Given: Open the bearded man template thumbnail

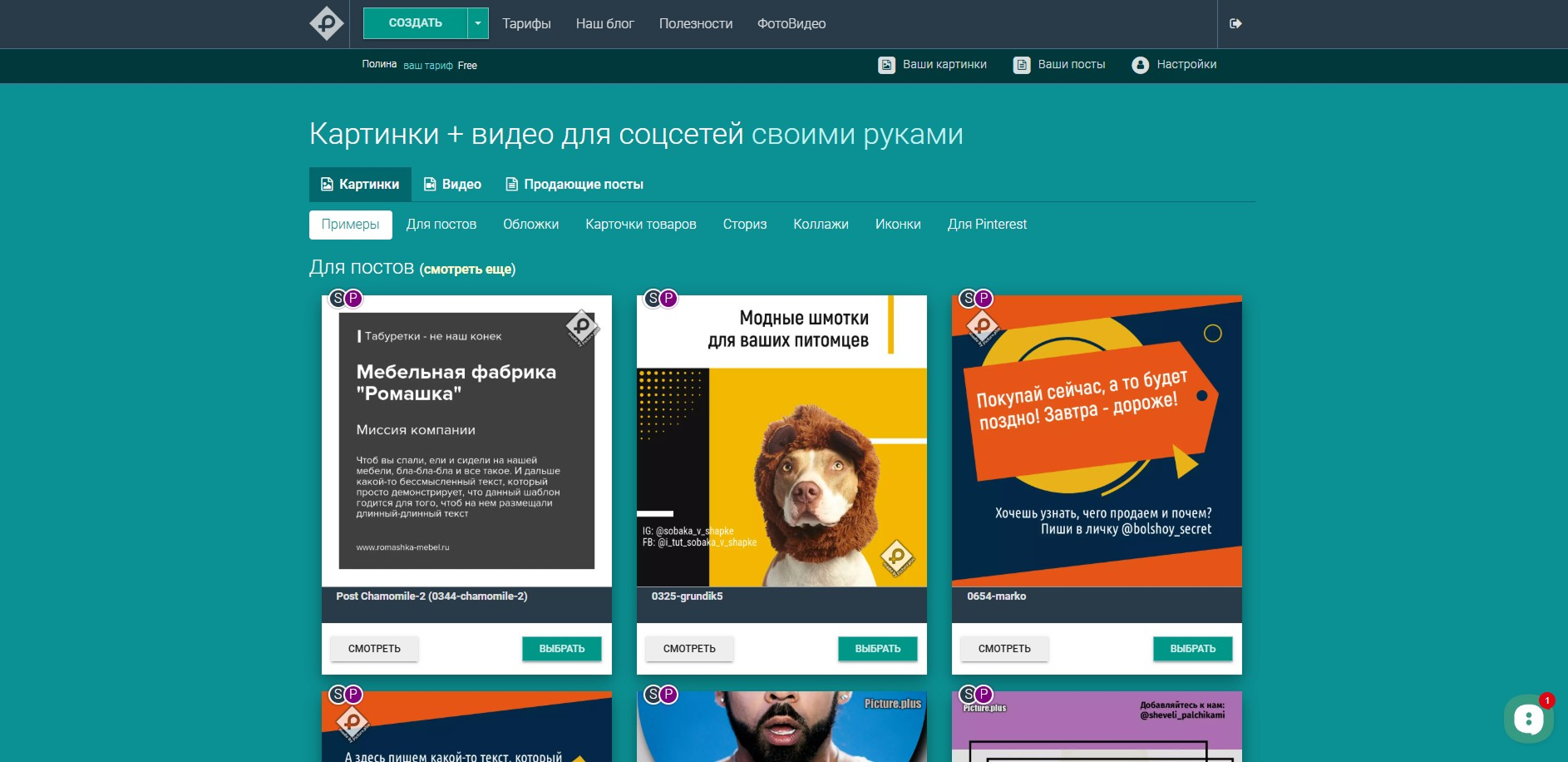Looking at the screenshot, I should 782,727.
